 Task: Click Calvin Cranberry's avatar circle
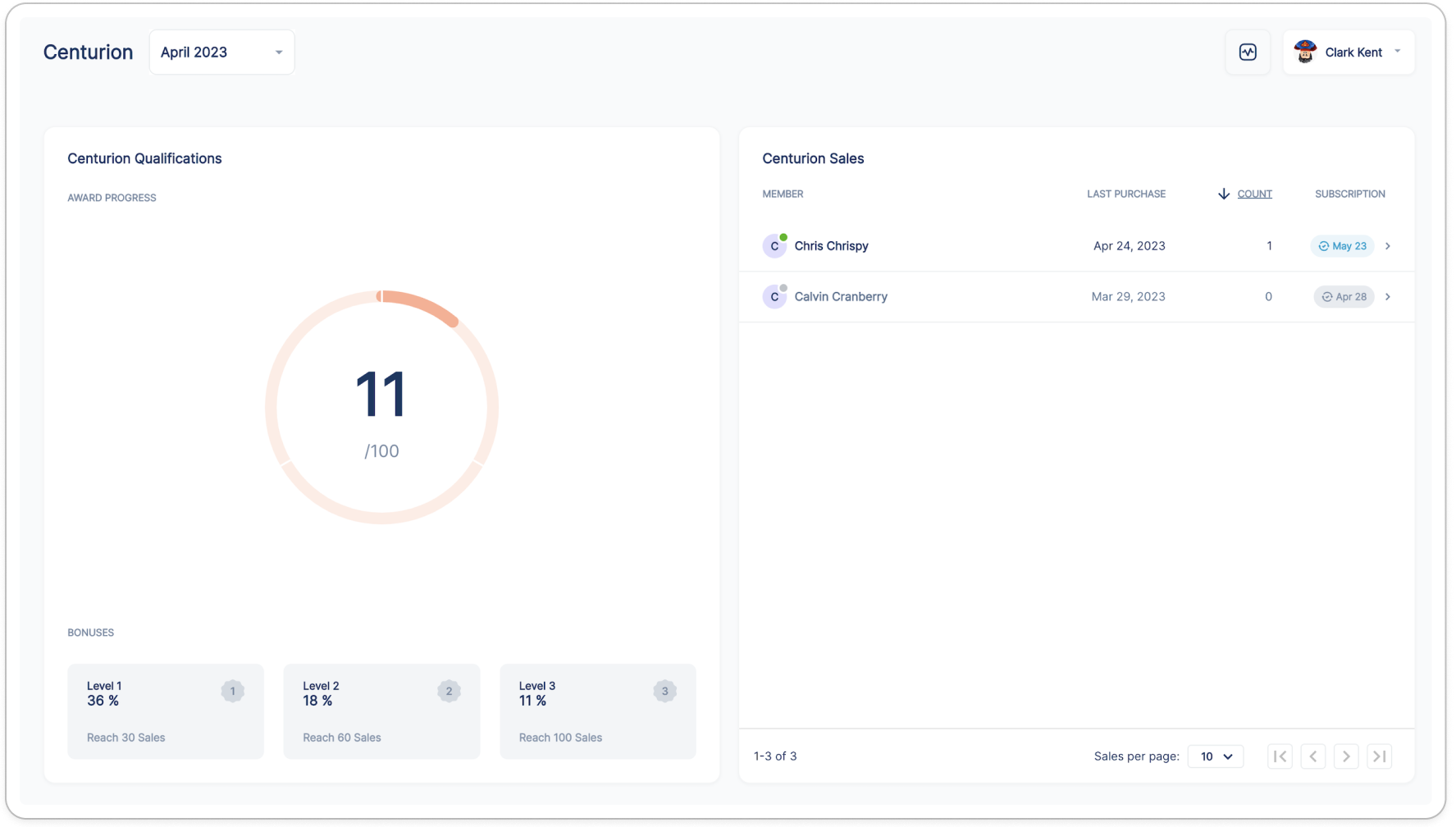coord(774,297)
